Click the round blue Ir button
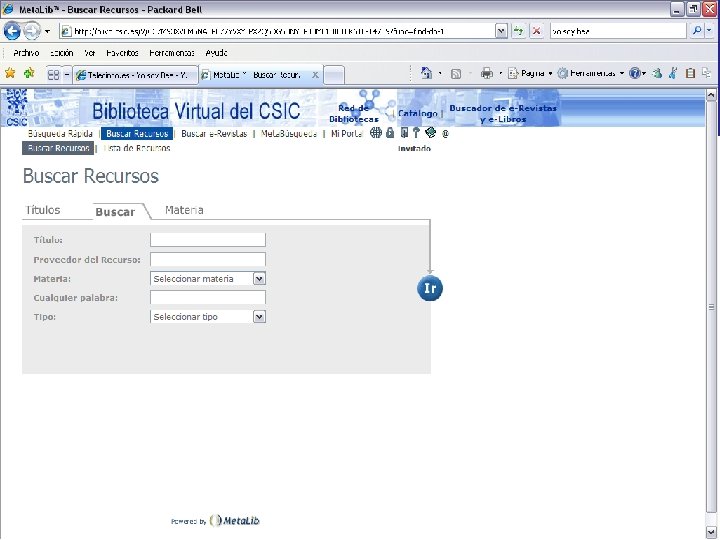 pyautogui.click(x=430, y=288)
